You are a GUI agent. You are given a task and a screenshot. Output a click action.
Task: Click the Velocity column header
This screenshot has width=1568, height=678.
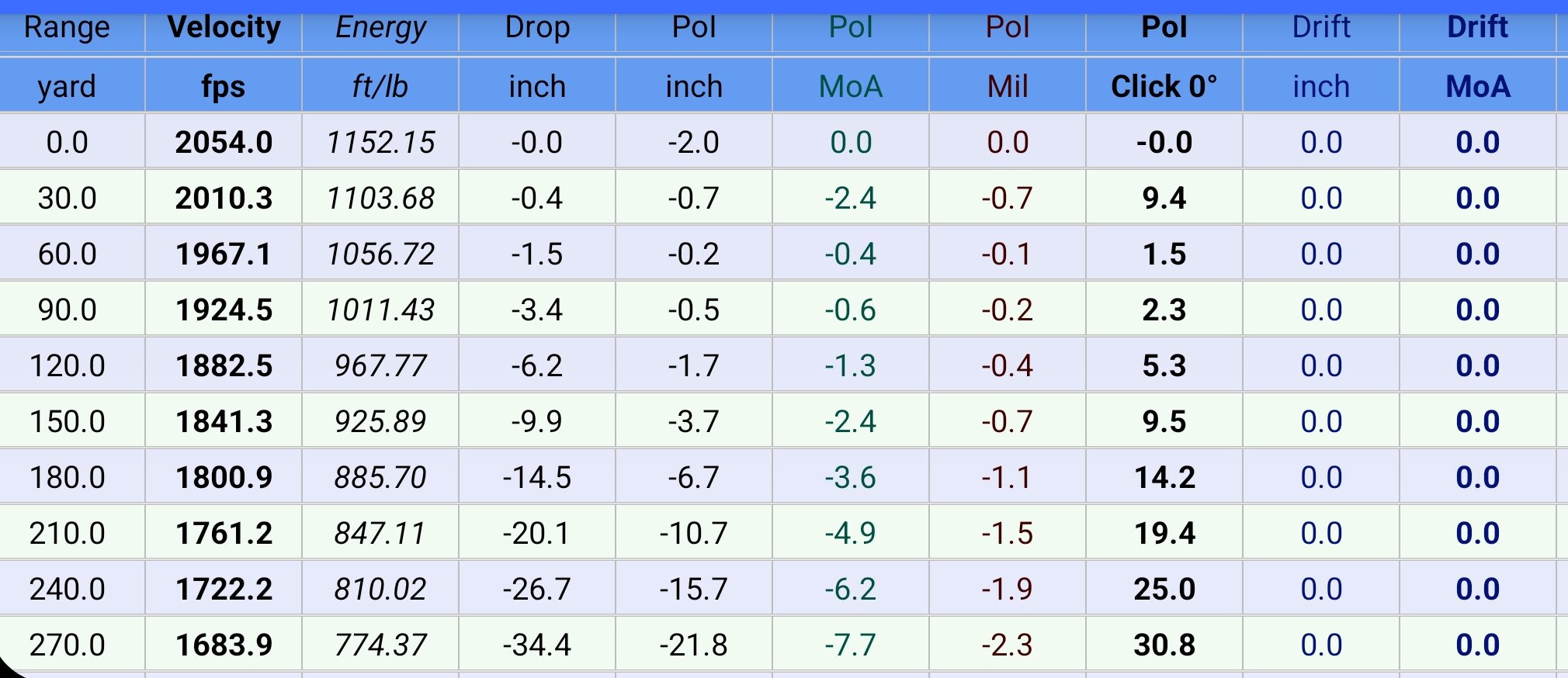pyautogui.click(x=224, y=28)
